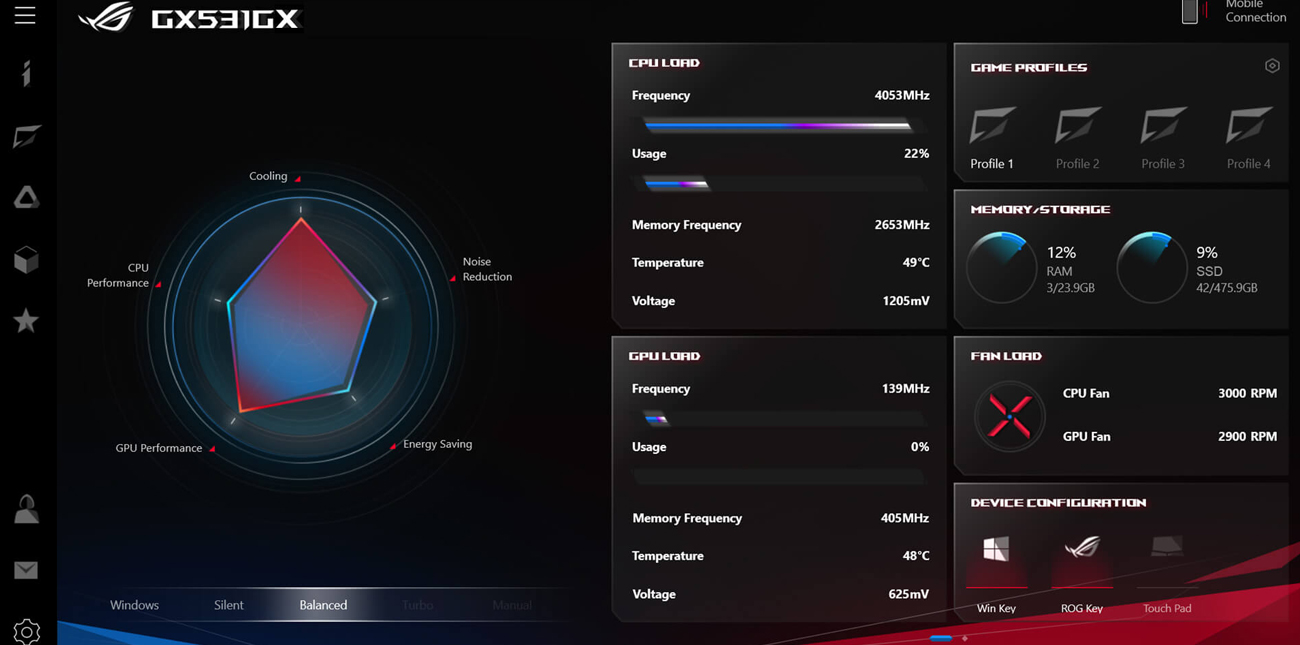This screenshot has width=1300, height=645.
Task: Click the DEVICE CONFIGURATION heading
Action: tap(1058, 503)
